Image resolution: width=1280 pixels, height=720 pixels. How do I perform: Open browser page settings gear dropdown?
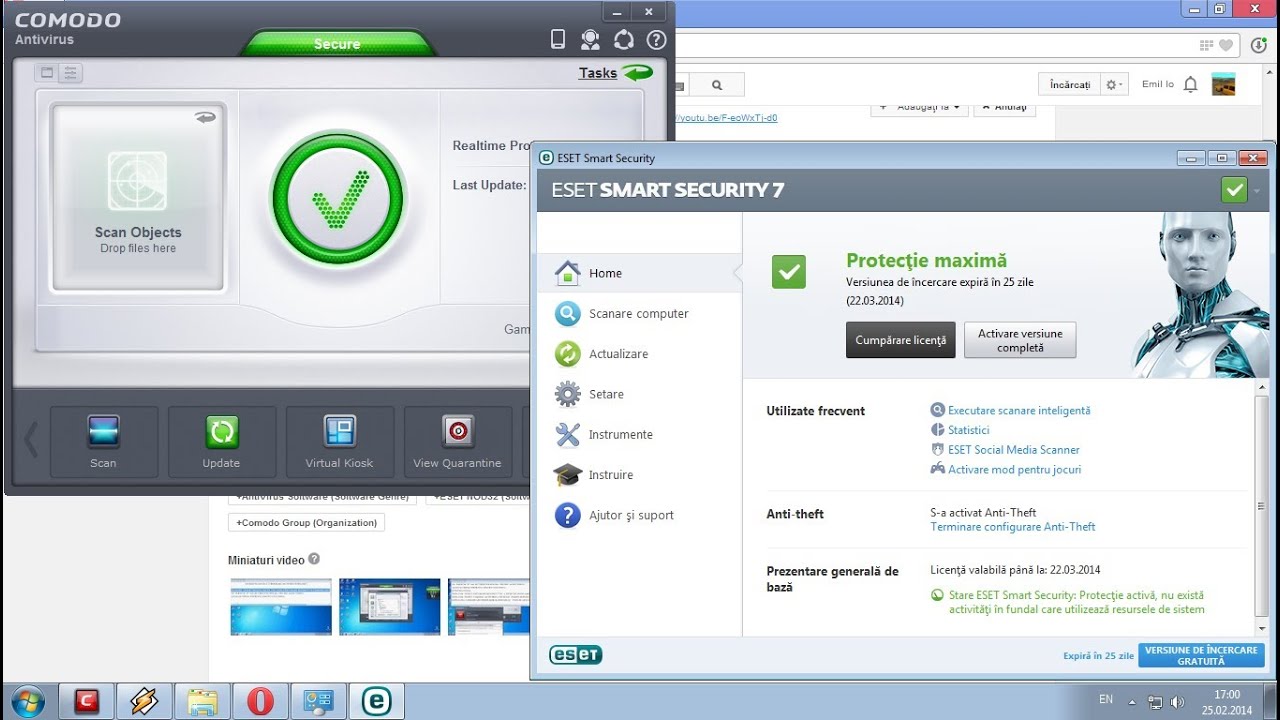tap(1115, 85)
